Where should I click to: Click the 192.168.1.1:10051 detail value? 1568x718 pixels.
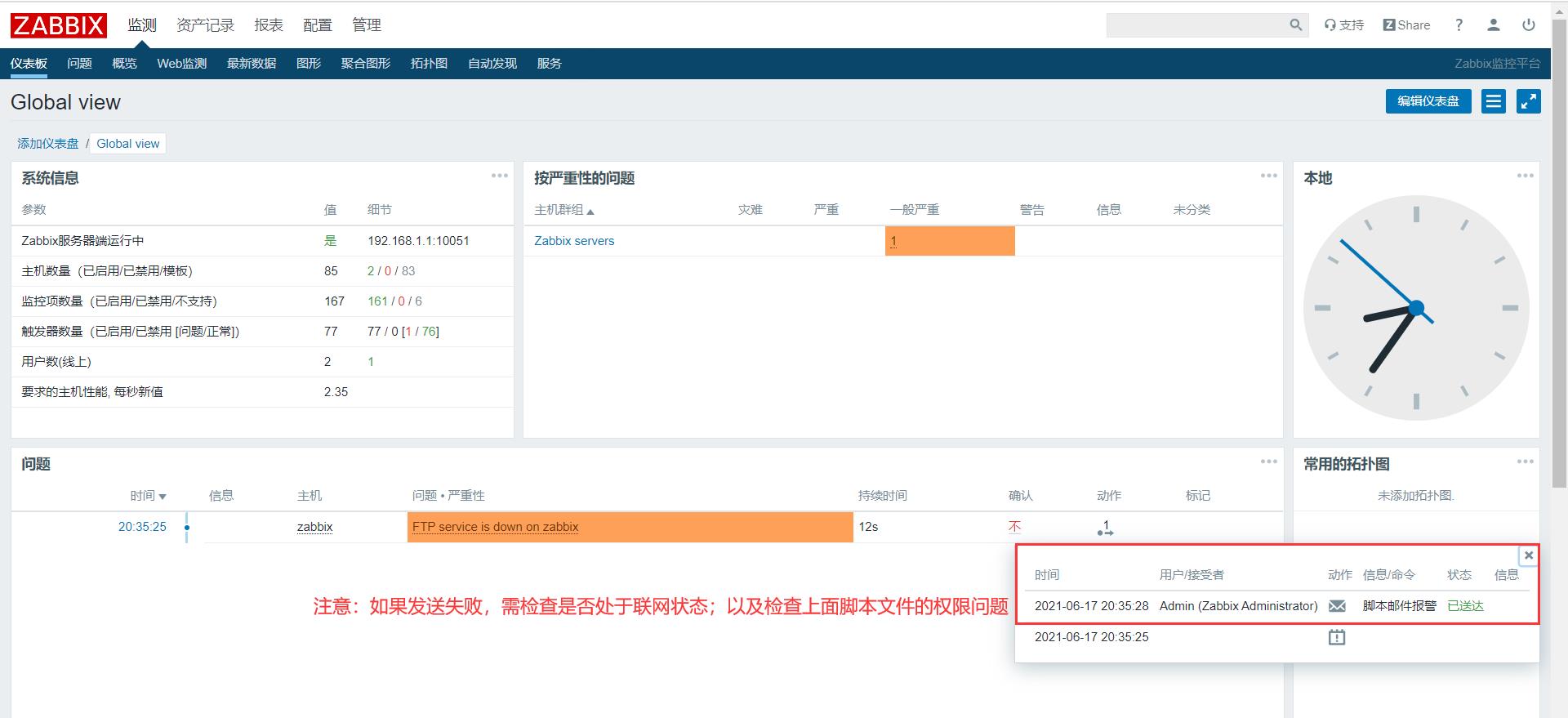coord(418,241)
